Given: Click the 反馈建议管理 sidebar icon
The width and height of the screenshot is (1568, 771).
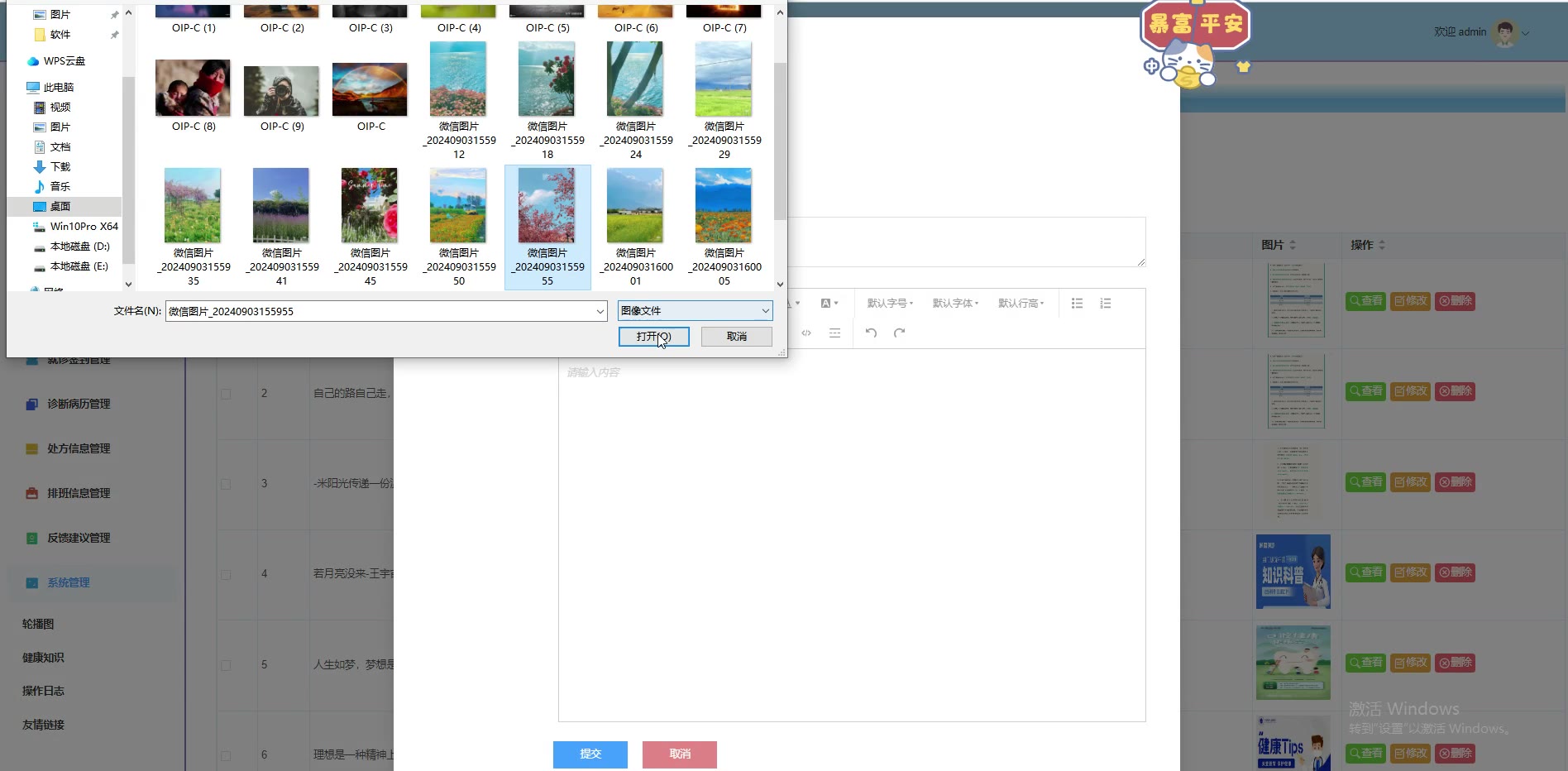Looking at the screenshot, I should [x=31, y=539].
